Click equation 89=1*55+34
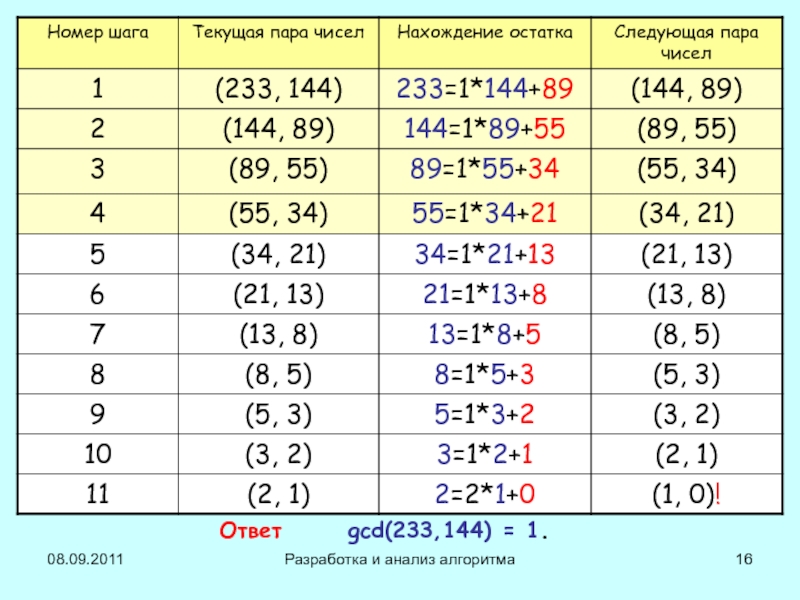This screenshot has width=800, height=600. [485, 168]
